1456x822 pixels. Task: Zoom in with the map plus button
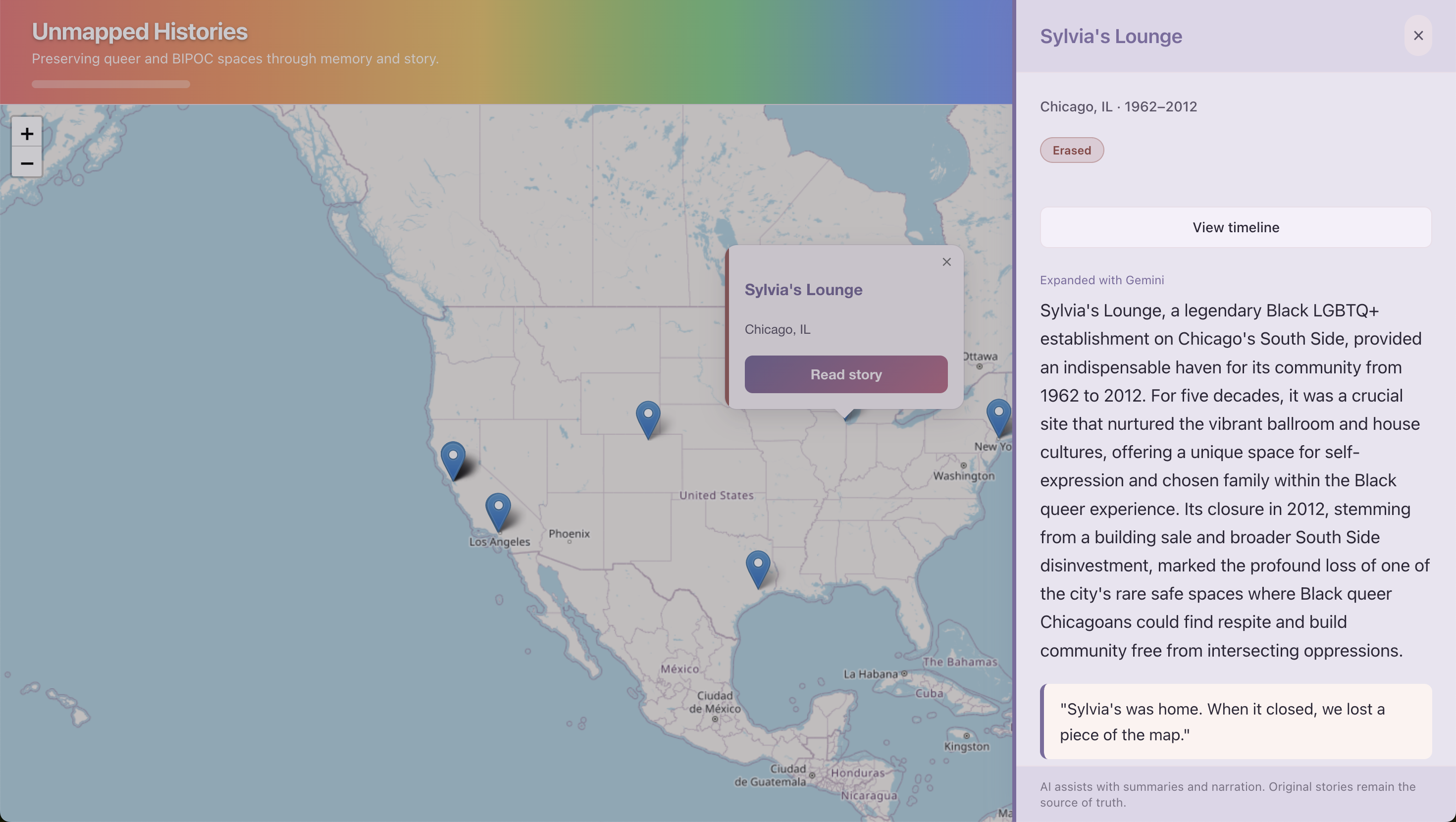pos(27,133)
